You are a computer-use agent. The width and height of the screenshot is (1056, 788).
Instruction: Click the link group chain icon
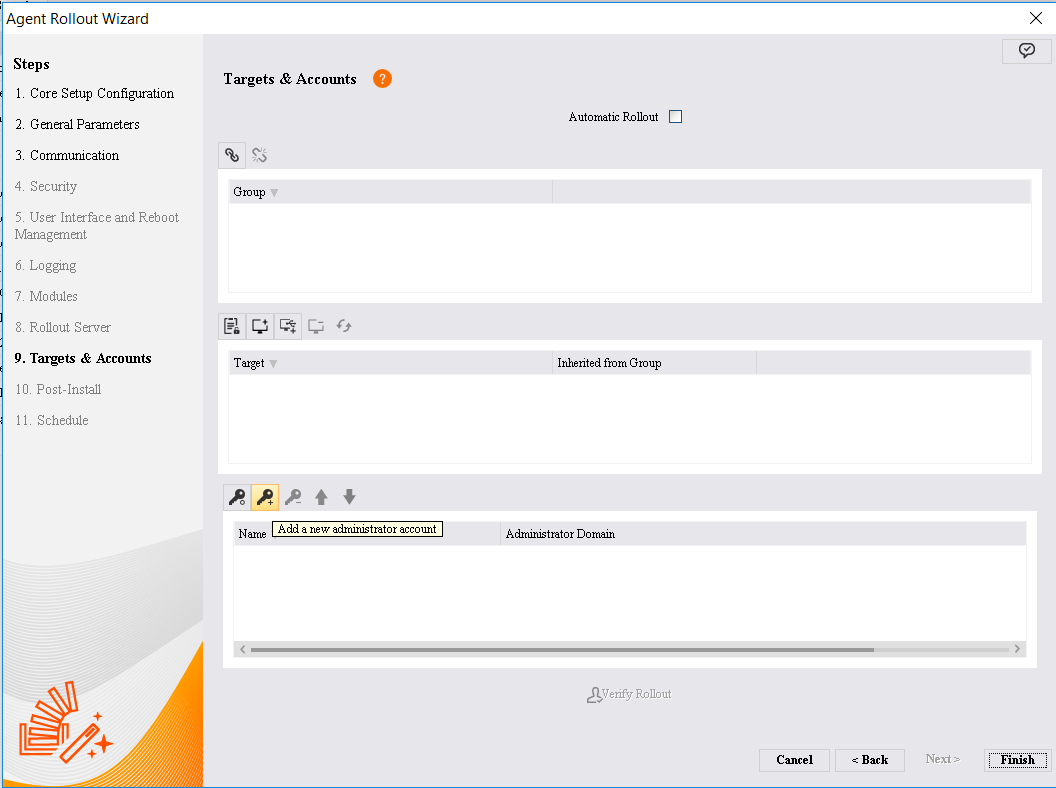click(x=232, y=155)
